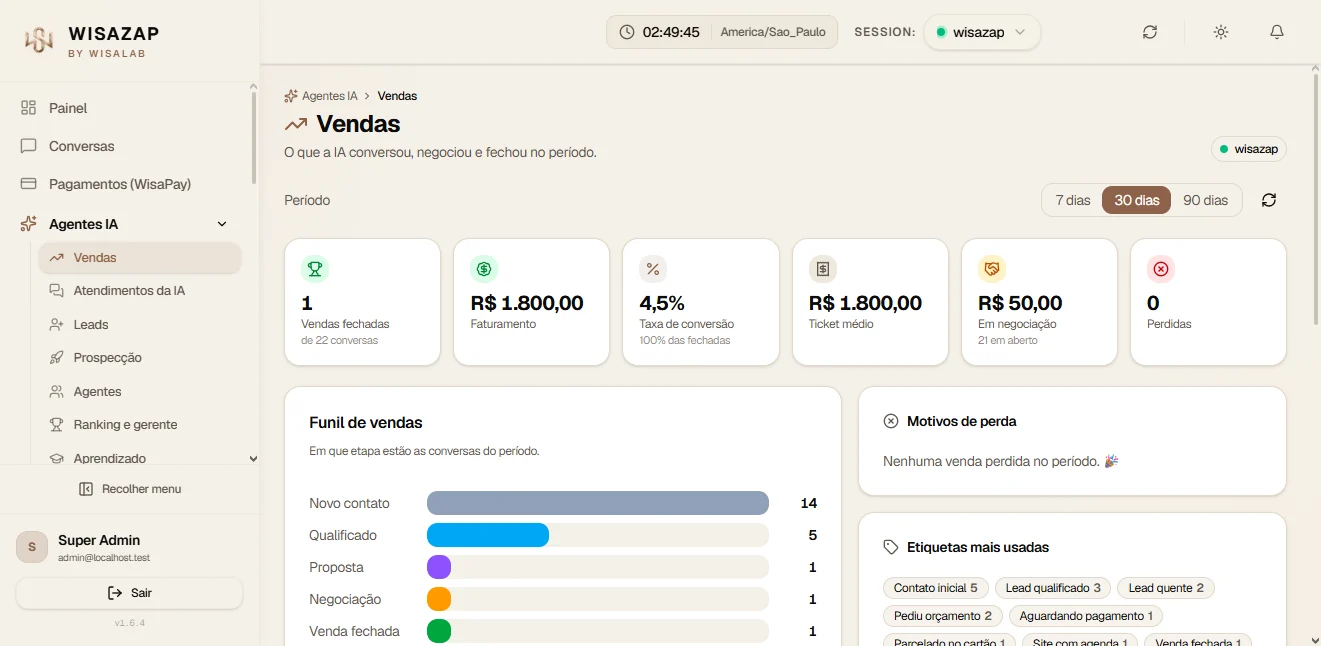Go to Atendimentos da IA
The image size is (1321, 646).
click(x=140, y=291)
